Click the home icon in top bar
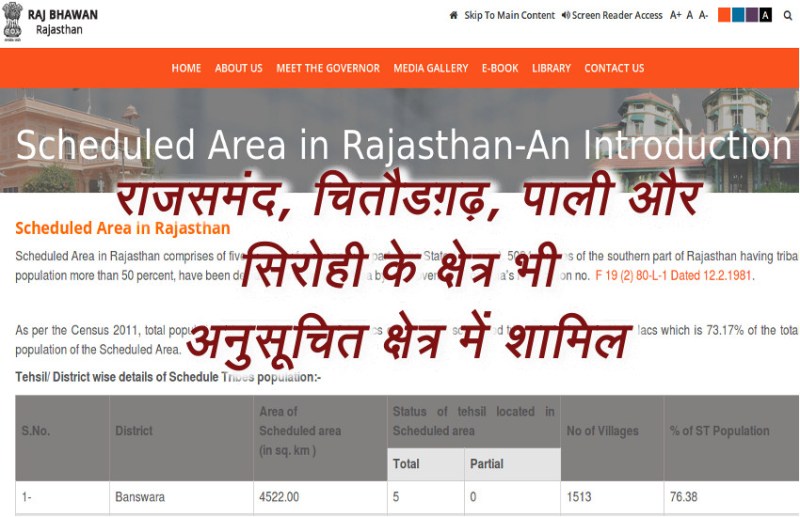This screenshot has width=800, height=517. (454, 16)
